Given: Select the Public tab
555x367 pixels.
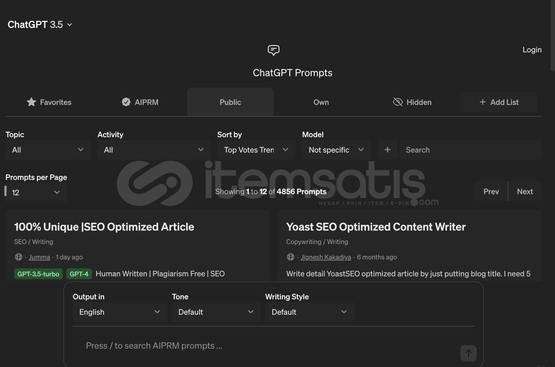Looking at the screenshot, I should [230, 102].
